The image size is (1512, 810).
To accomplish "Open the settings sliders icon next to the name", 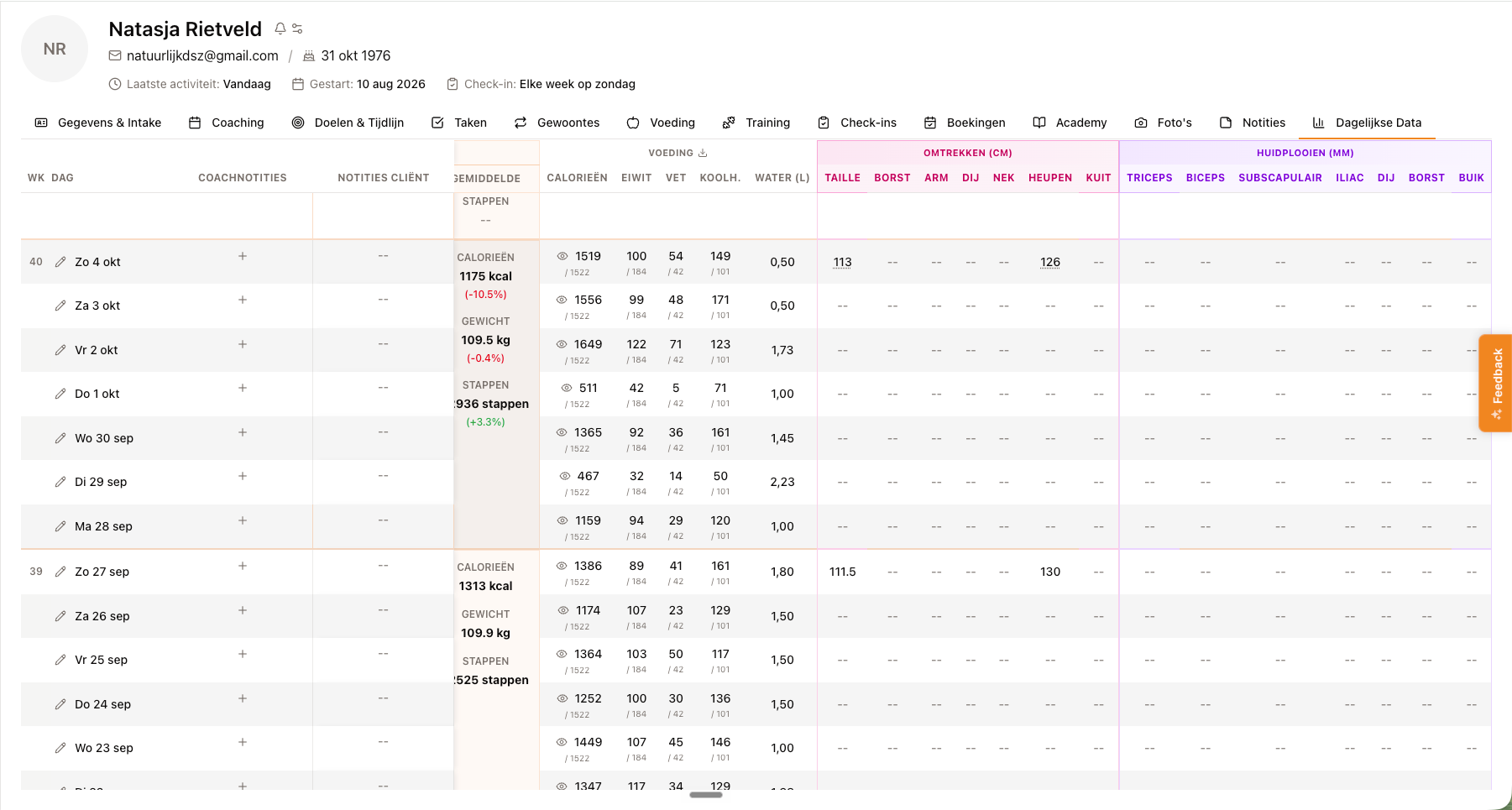I will click(x=297, y=29).
